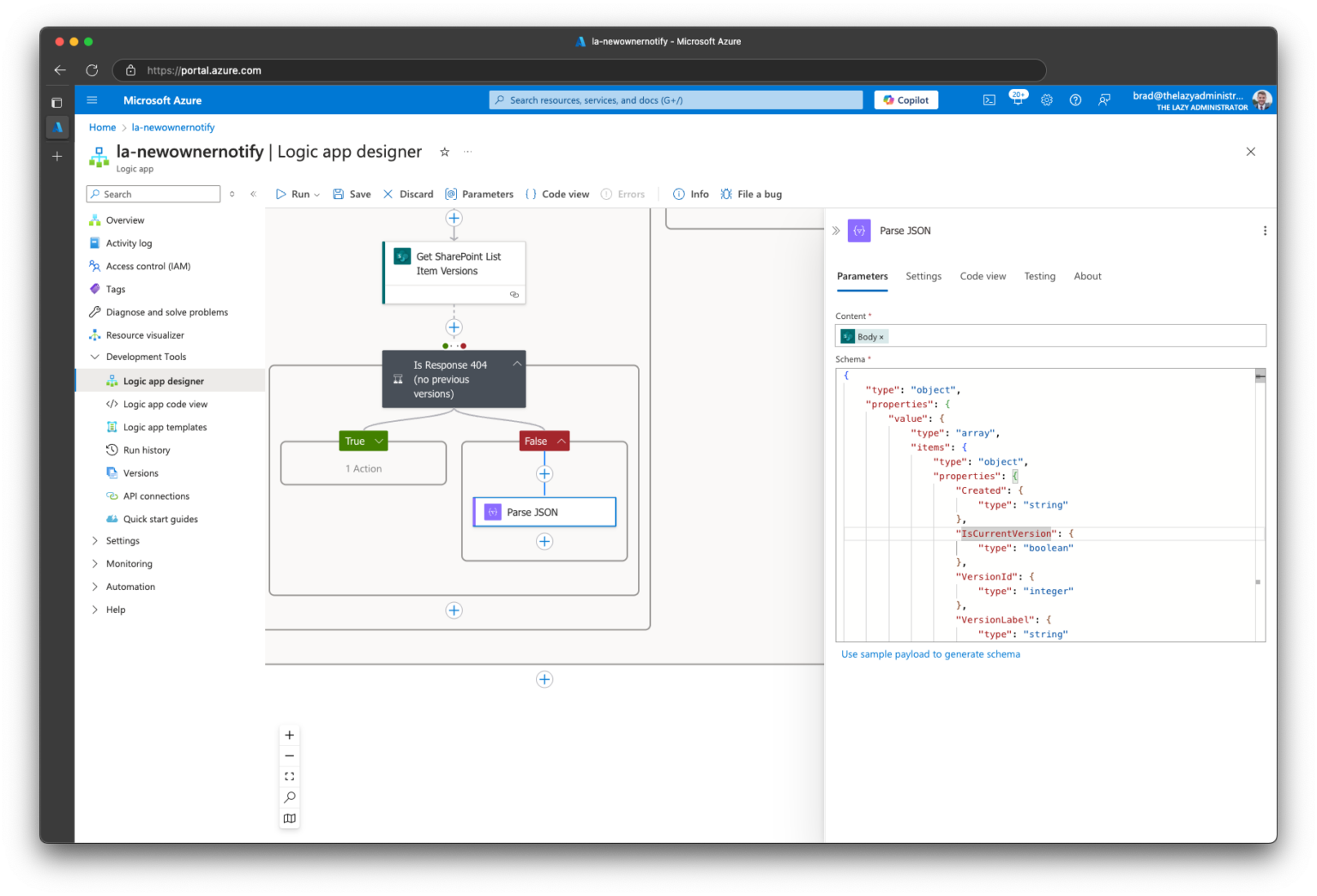Close the Logic app designer blade

coord(1250,152)
